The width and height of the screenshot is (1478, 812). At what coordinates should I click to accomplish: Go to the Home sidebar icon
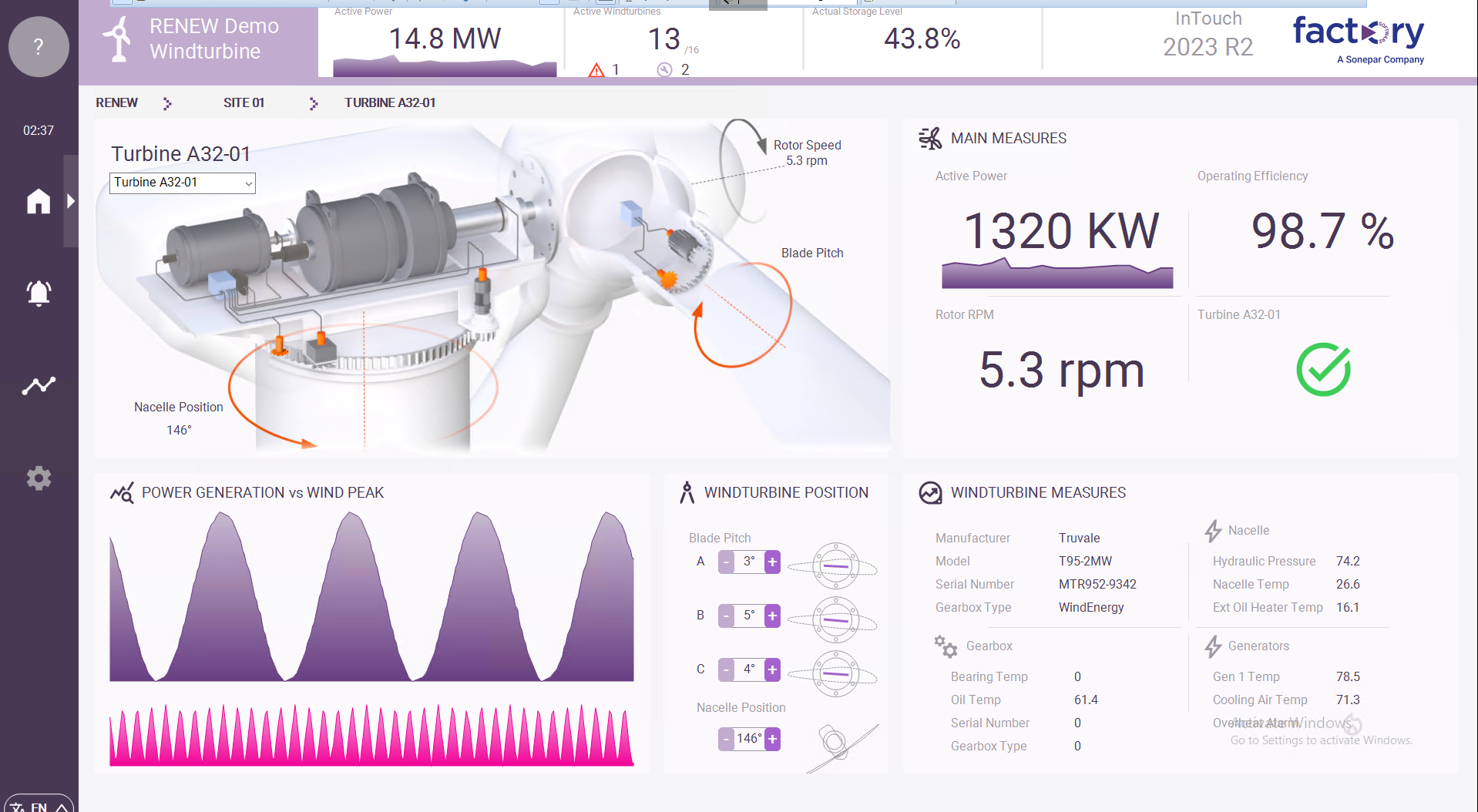click(x=39, y=201)
